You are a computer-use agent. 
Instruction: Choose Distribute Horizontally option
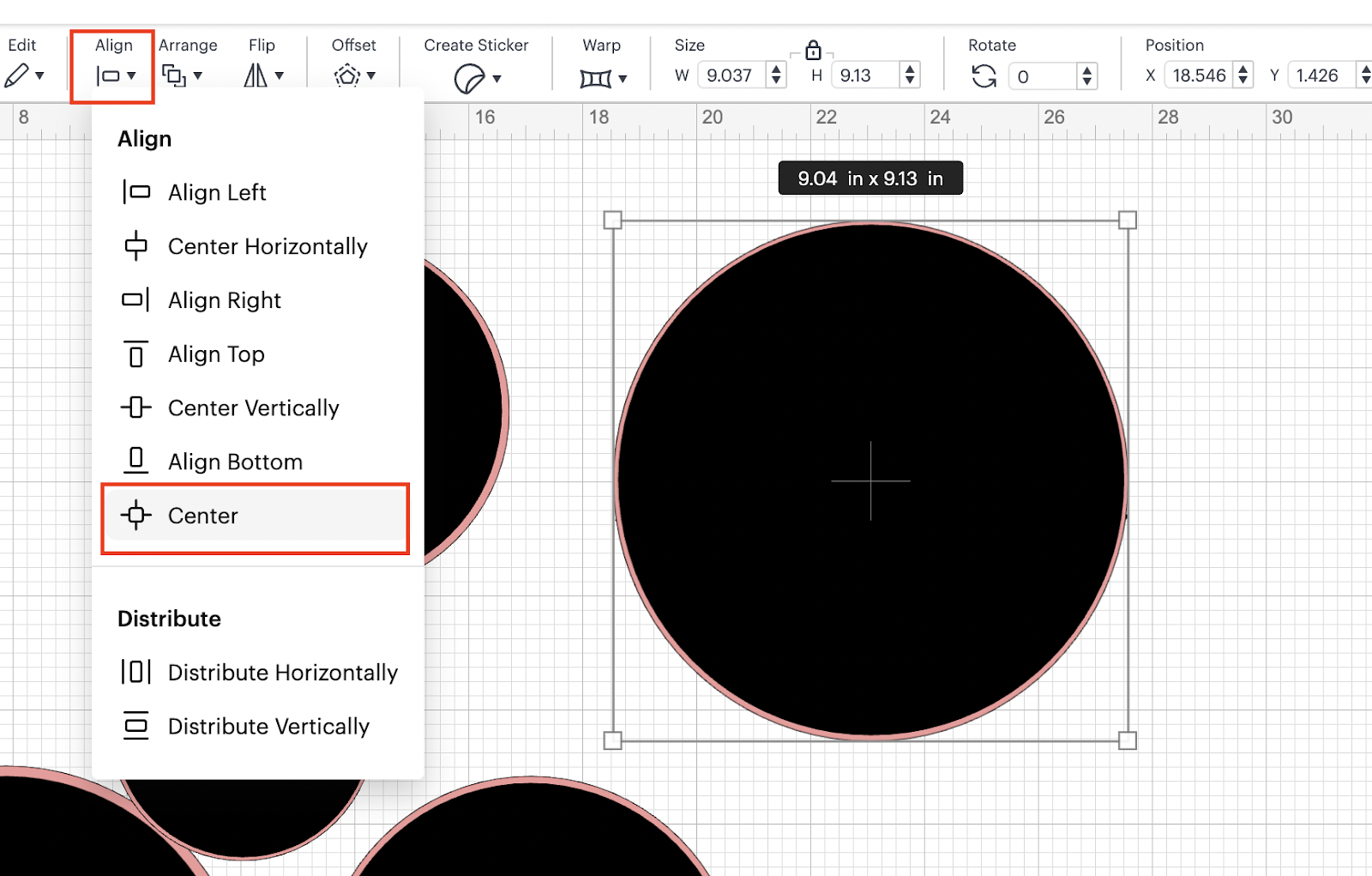257,673
